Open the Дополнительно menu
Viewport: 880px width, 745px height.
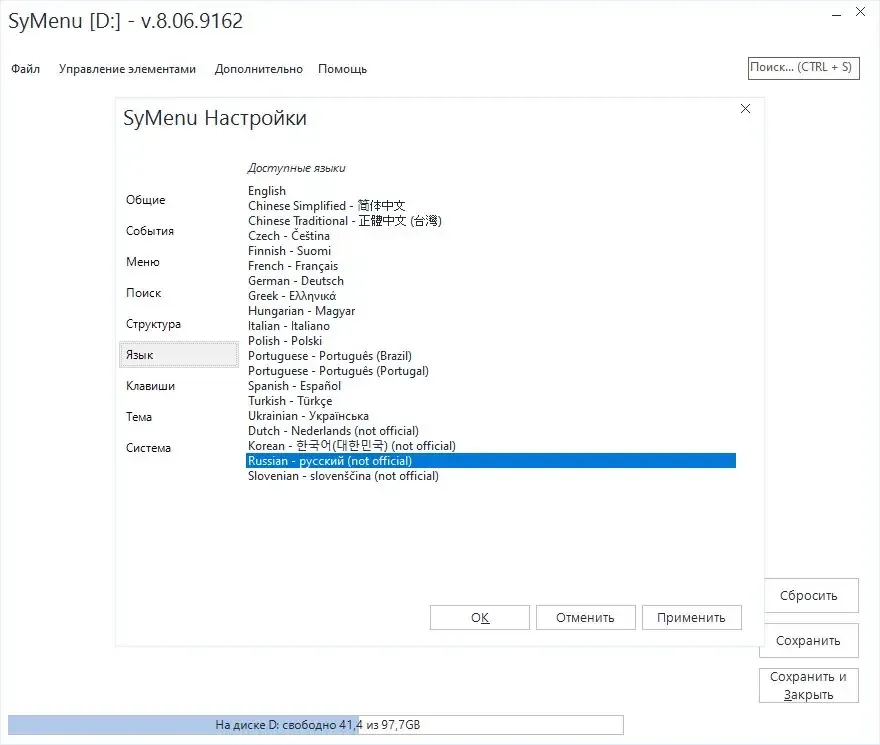pyautogui.click(x=259, y=69)
